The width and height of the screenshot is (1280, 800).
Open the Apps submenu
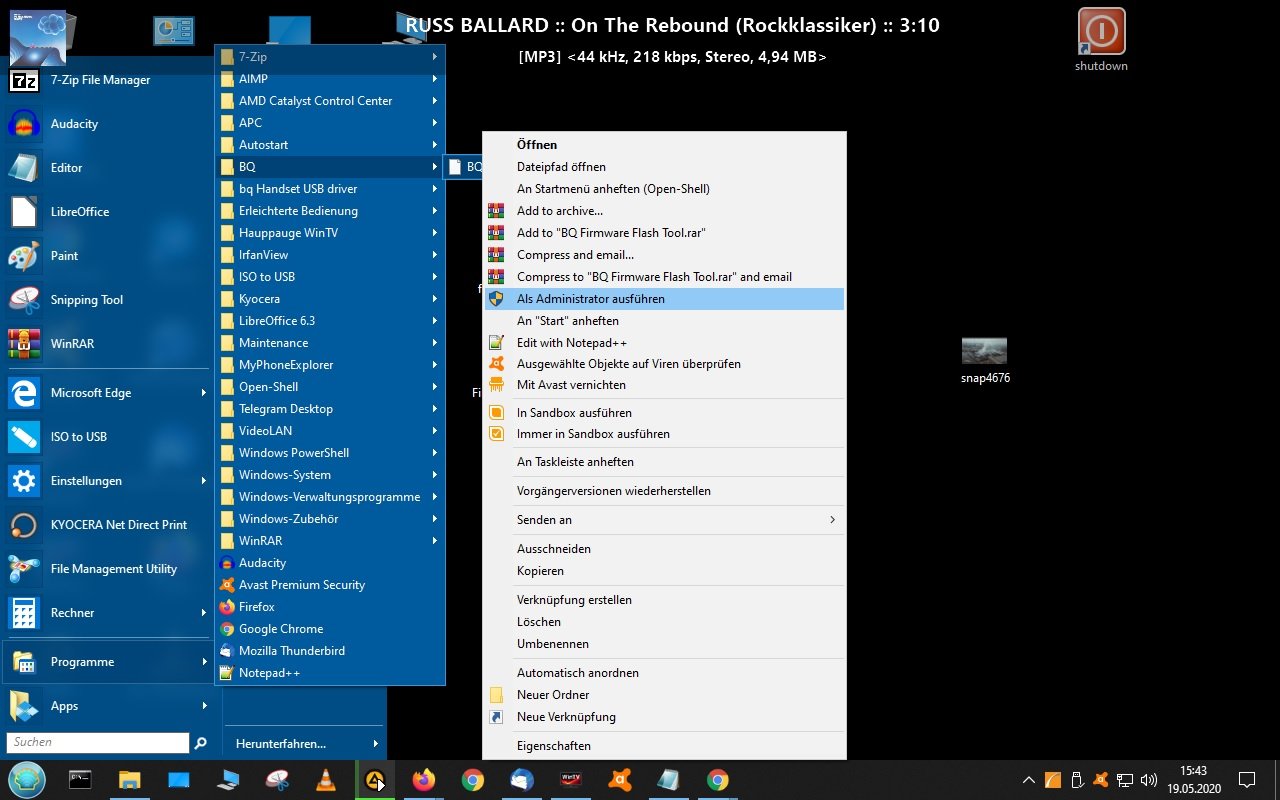(x=107, y=706)
